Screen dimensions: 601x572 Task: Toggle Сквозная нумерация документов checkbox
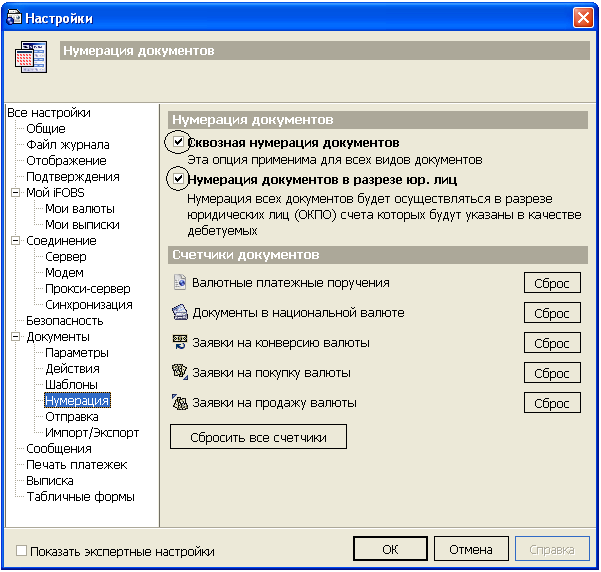pyautogui.click(x=178, y=142)
